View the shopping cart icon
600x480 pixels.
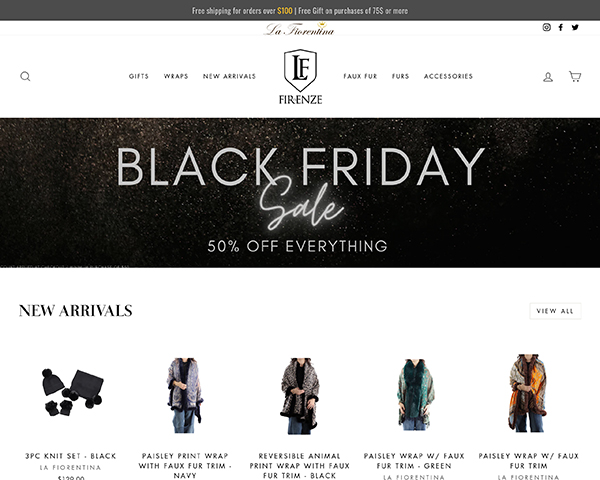click(x=575, y=77)
